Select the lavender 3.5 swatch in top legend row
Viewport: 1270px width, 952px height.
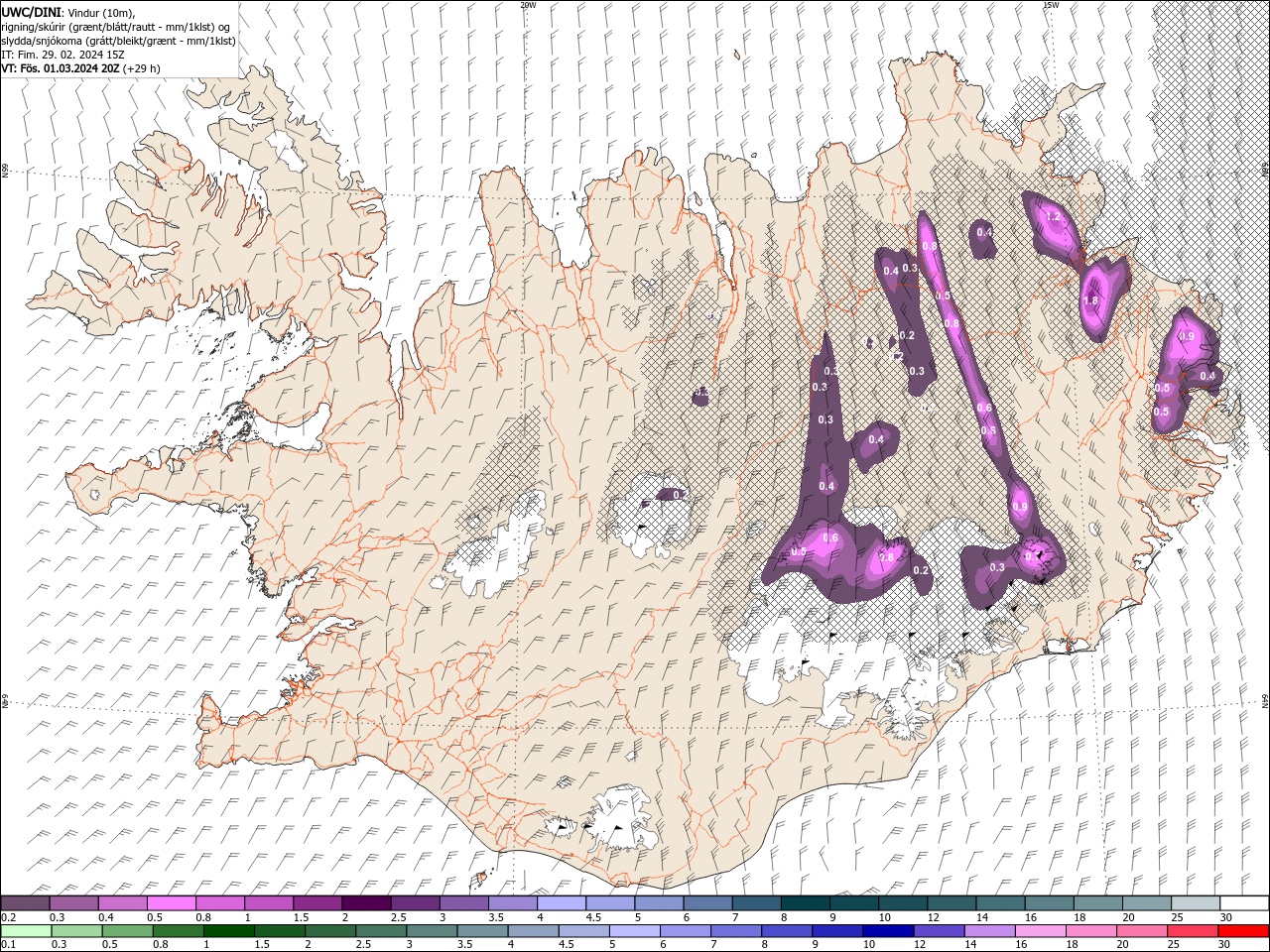512,903
